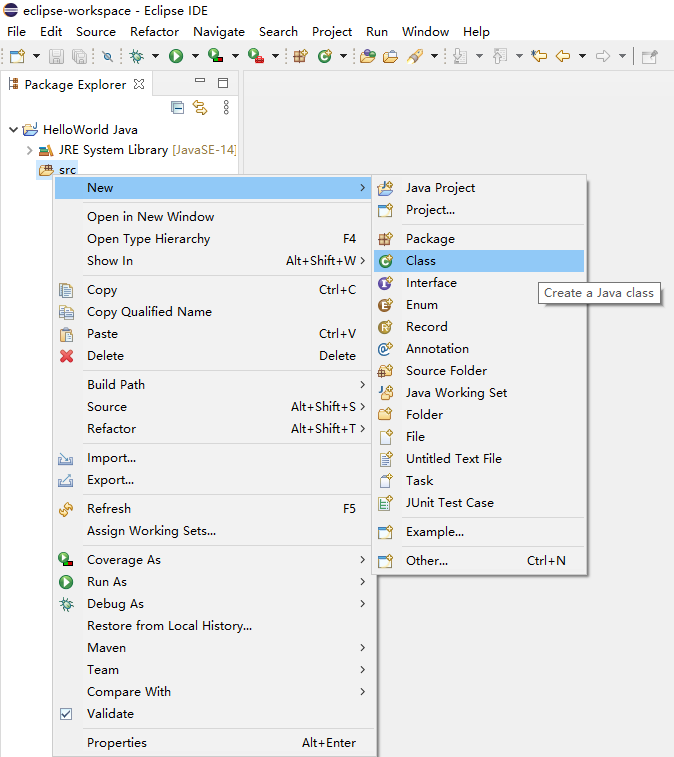674x757 pixels.
Task: Select Class from the New submenu
Action: (479, 261)
